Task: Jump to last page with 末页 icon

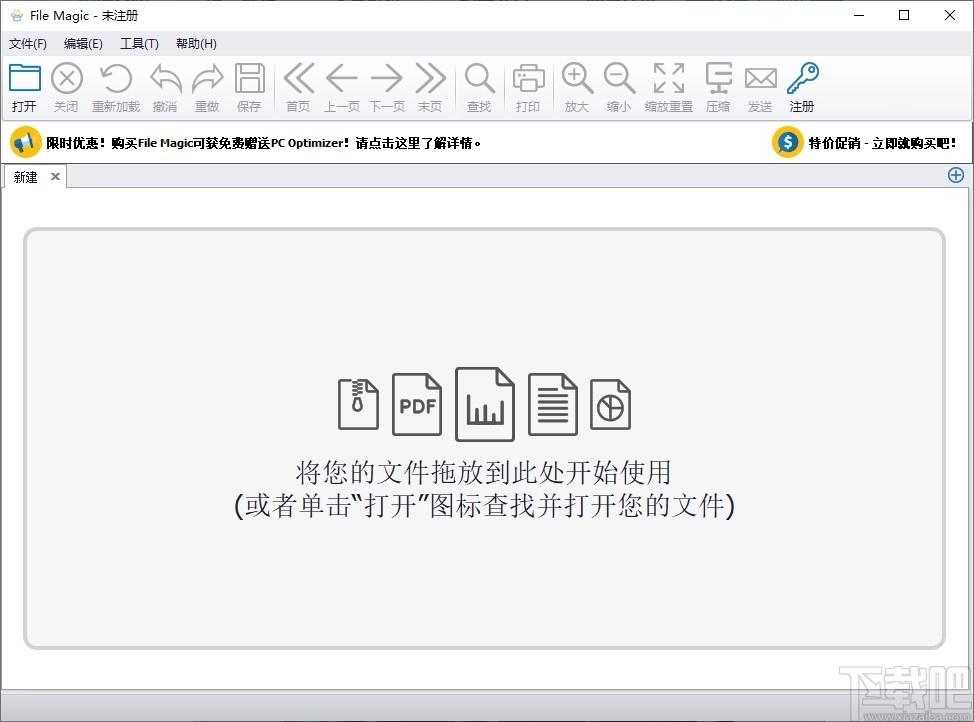Action: tap(430, 79)
